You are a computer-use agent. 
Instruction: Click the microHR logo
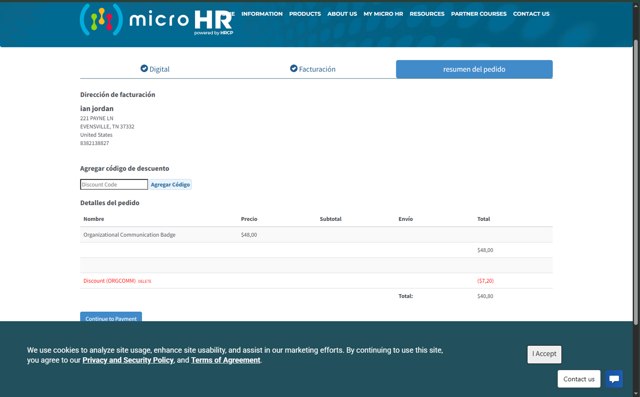(x=156, y=20)
